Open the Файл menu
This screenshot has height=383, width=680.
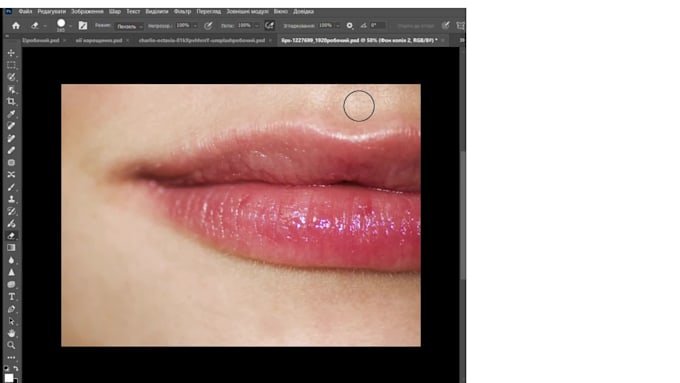(25, 11)
